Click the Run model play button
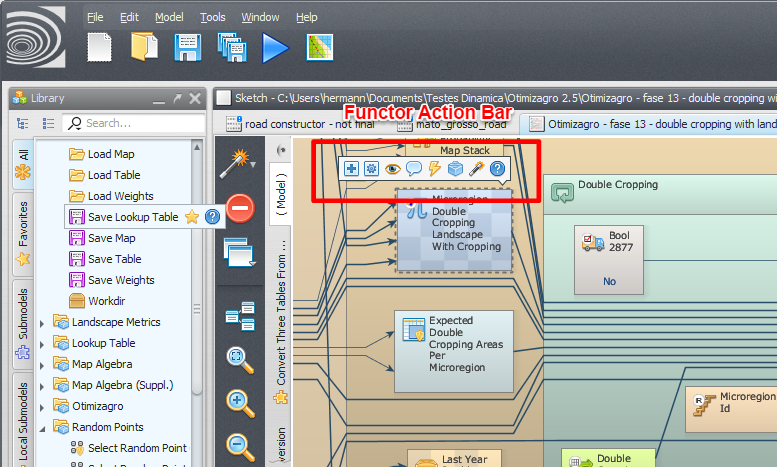This screenshot has width=777, height=467. click(275, 47)
